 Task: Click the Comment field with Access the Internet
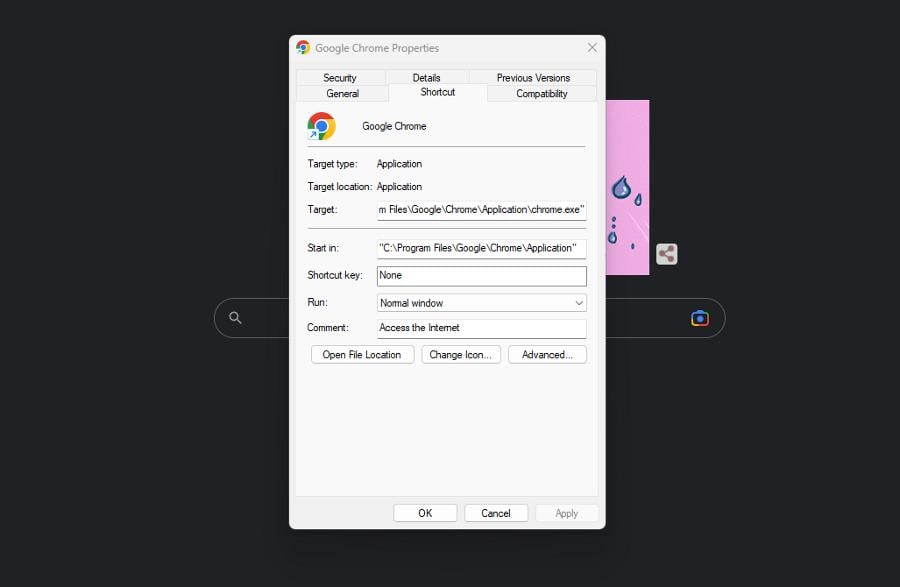click(482, 328)
